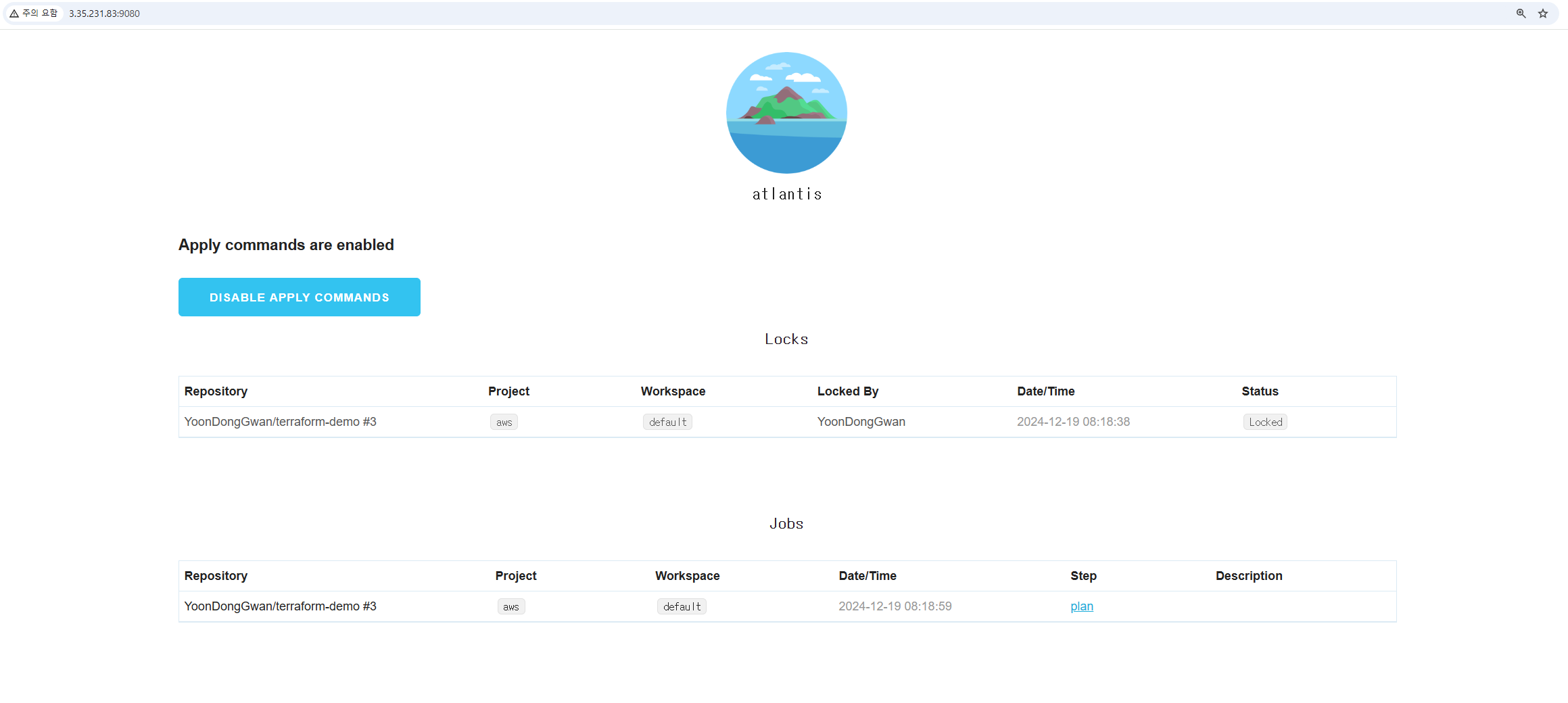This screenshot has width=1568, height=703.
Task: Click the security warning triangle icon
Action: point(14,14)
